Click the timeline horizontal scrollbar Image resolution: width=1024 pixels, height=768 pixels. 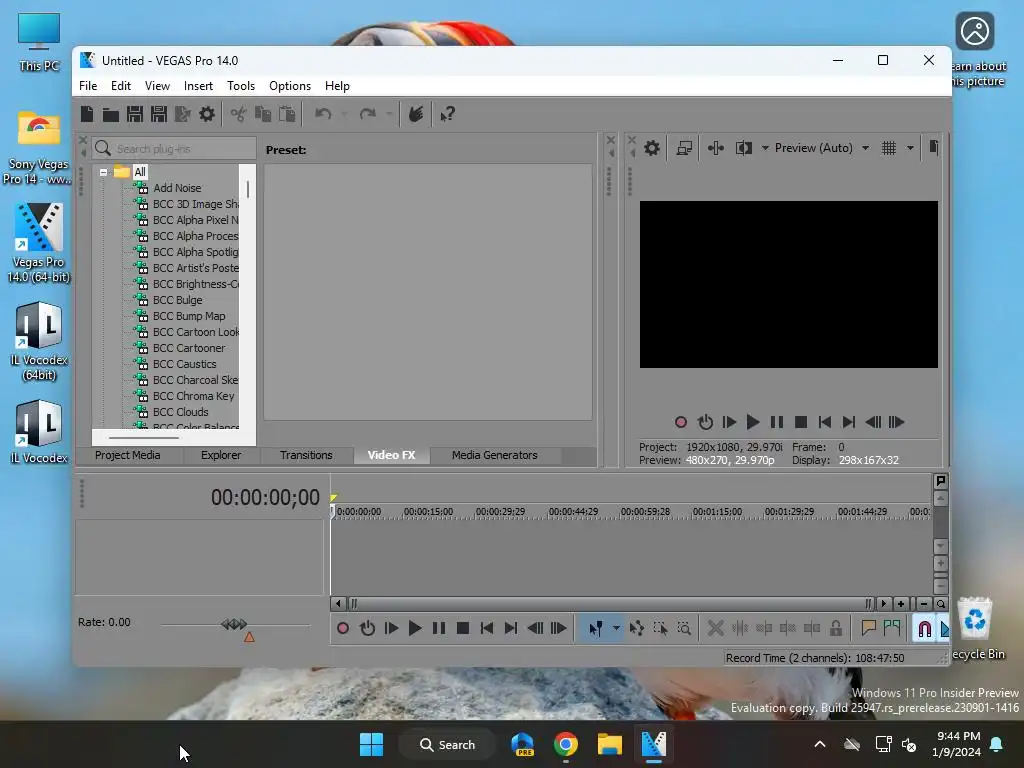(x=610, y=604)
